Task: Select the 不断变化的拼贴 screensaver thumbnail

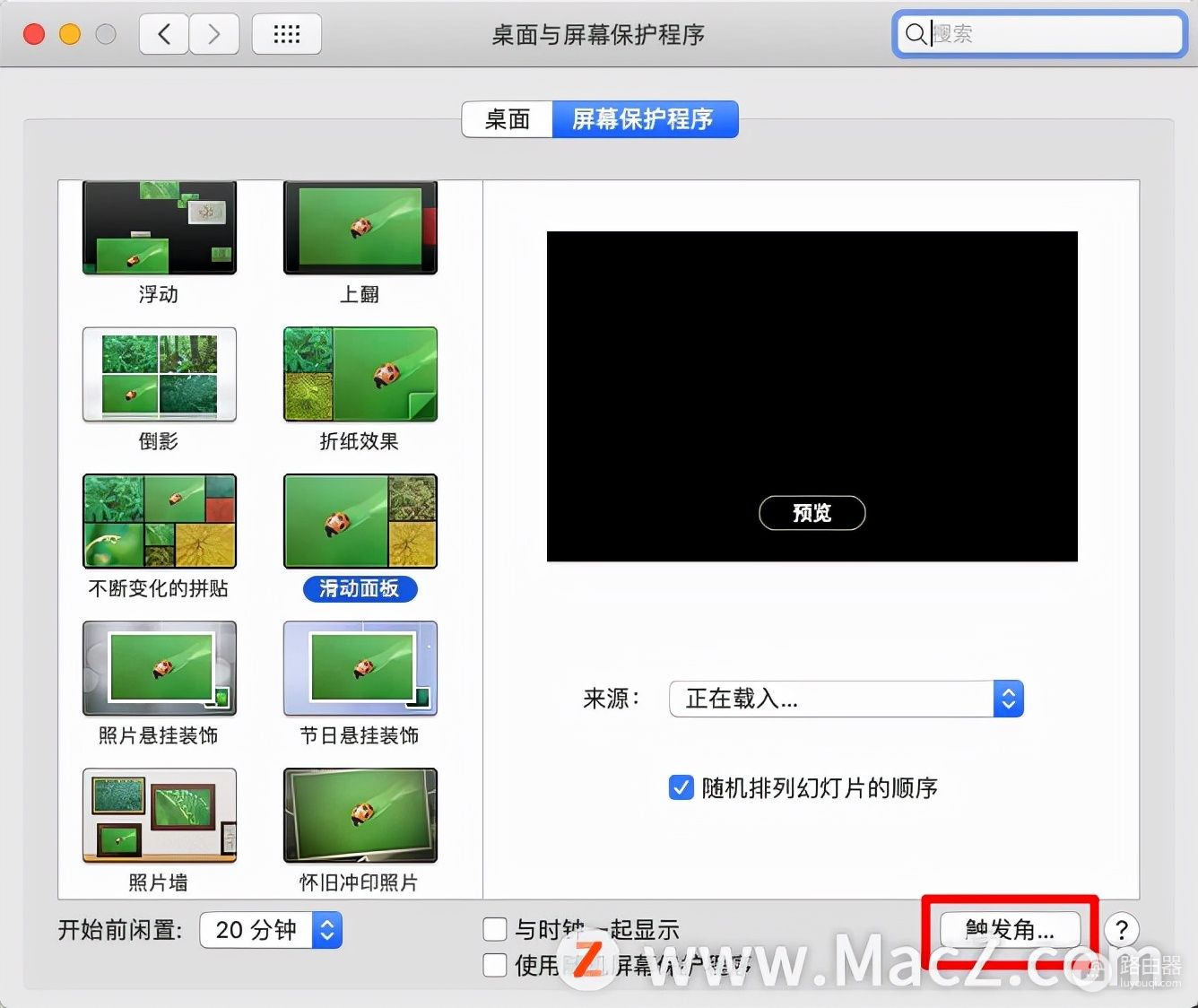Action: [160, 521]
